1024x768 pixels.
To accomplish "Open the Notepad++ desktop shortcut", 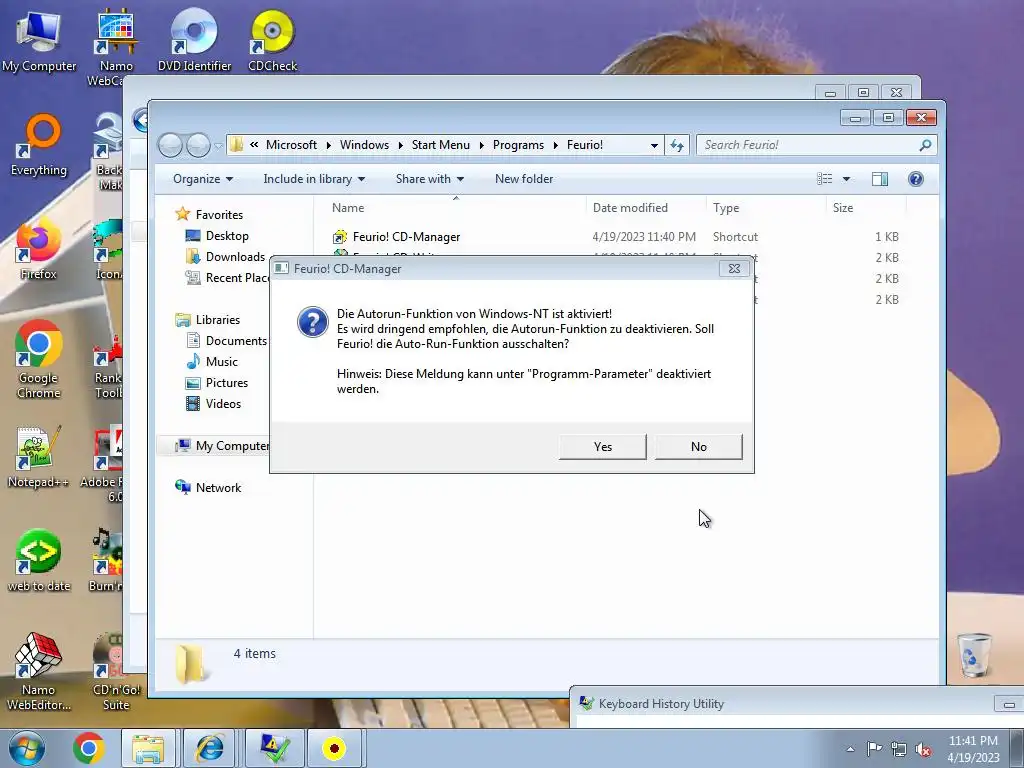I will coord(39,458).
